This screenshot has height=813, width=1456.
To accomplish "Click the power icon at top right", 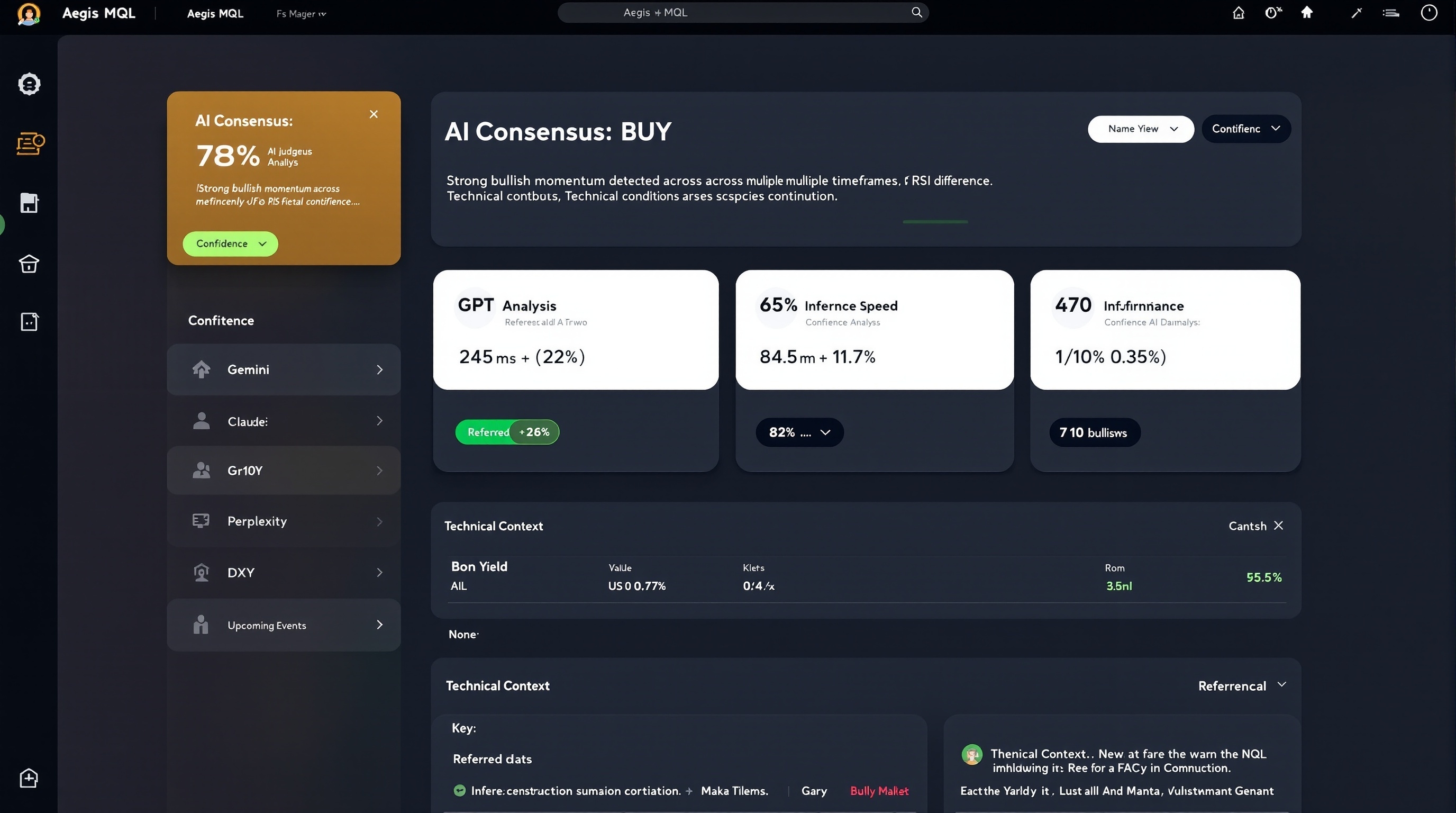I will 1428,13.
